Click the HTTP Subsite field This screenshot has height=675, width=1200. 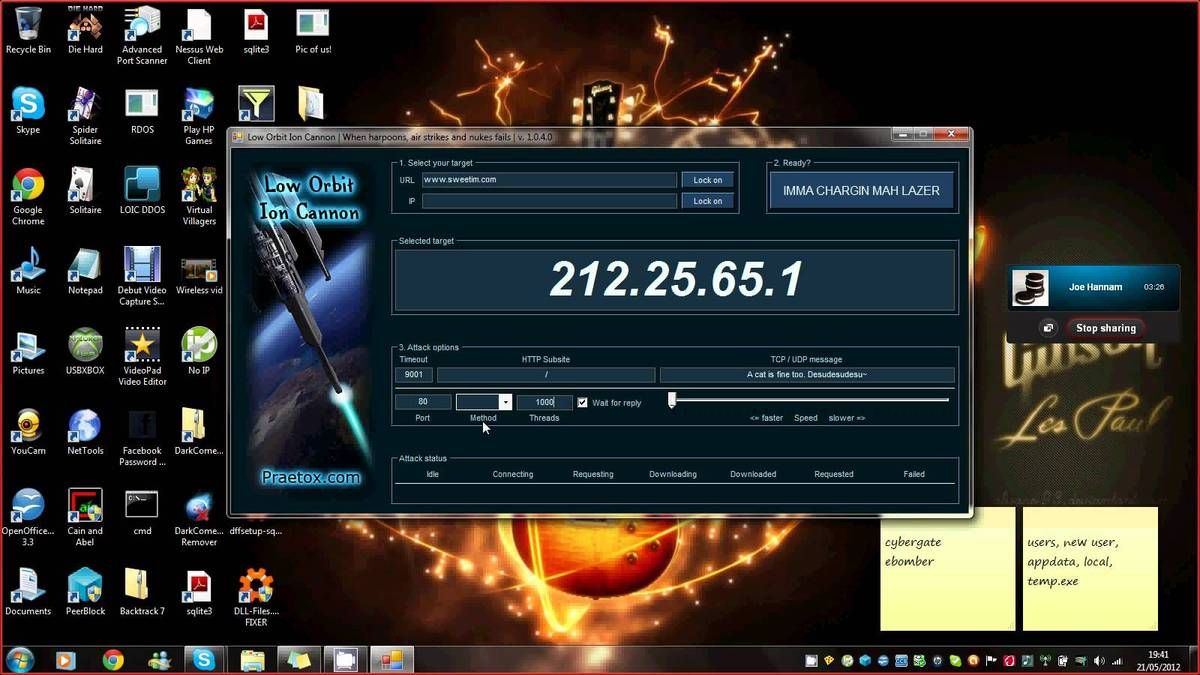[546, 375]
